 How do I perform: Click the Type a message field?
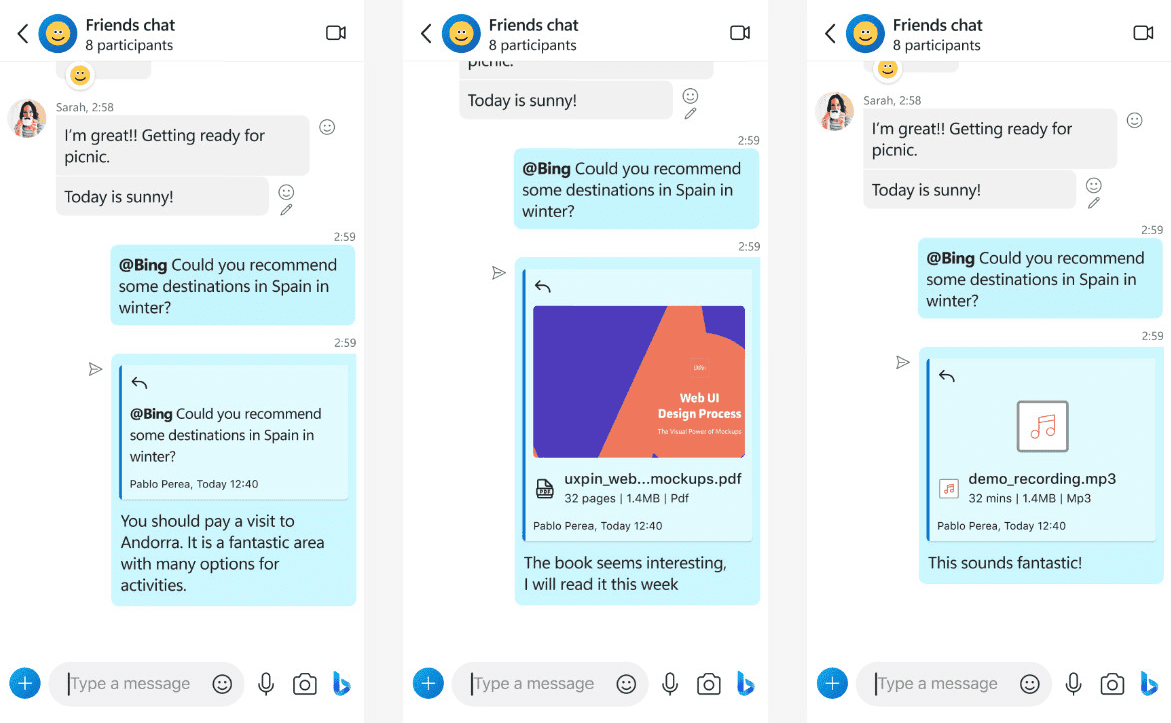130,683
